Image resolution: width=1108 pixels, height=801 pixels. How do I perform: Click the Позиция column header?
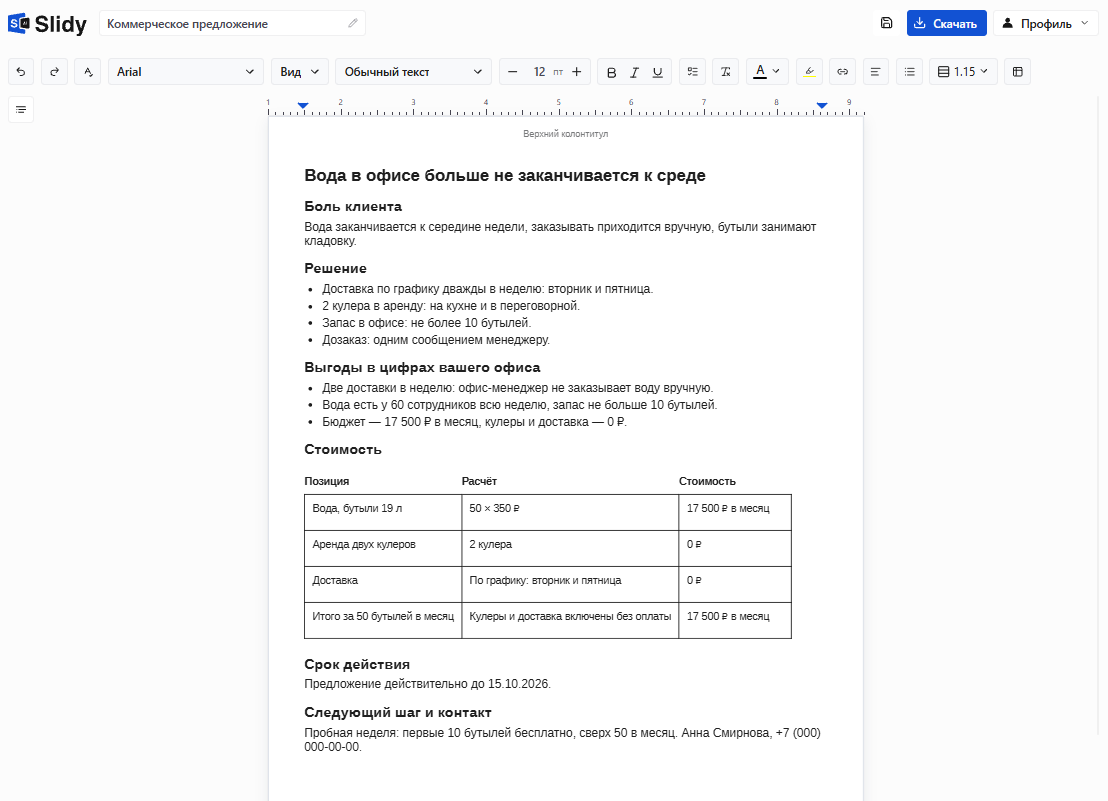pos(326,481)
